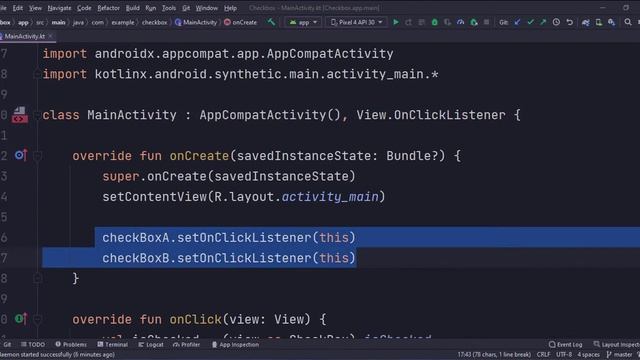Open the Logcat tool window
Screen dimensions: 640x360
tap(151, 344)
